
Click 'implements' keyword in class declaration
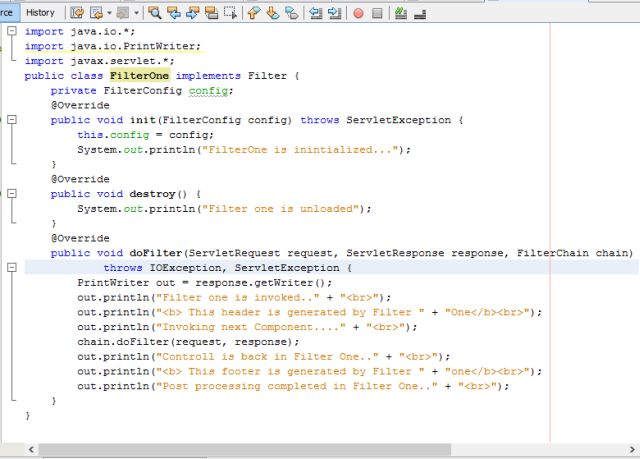pyautogui.click(x=208, y=76)
